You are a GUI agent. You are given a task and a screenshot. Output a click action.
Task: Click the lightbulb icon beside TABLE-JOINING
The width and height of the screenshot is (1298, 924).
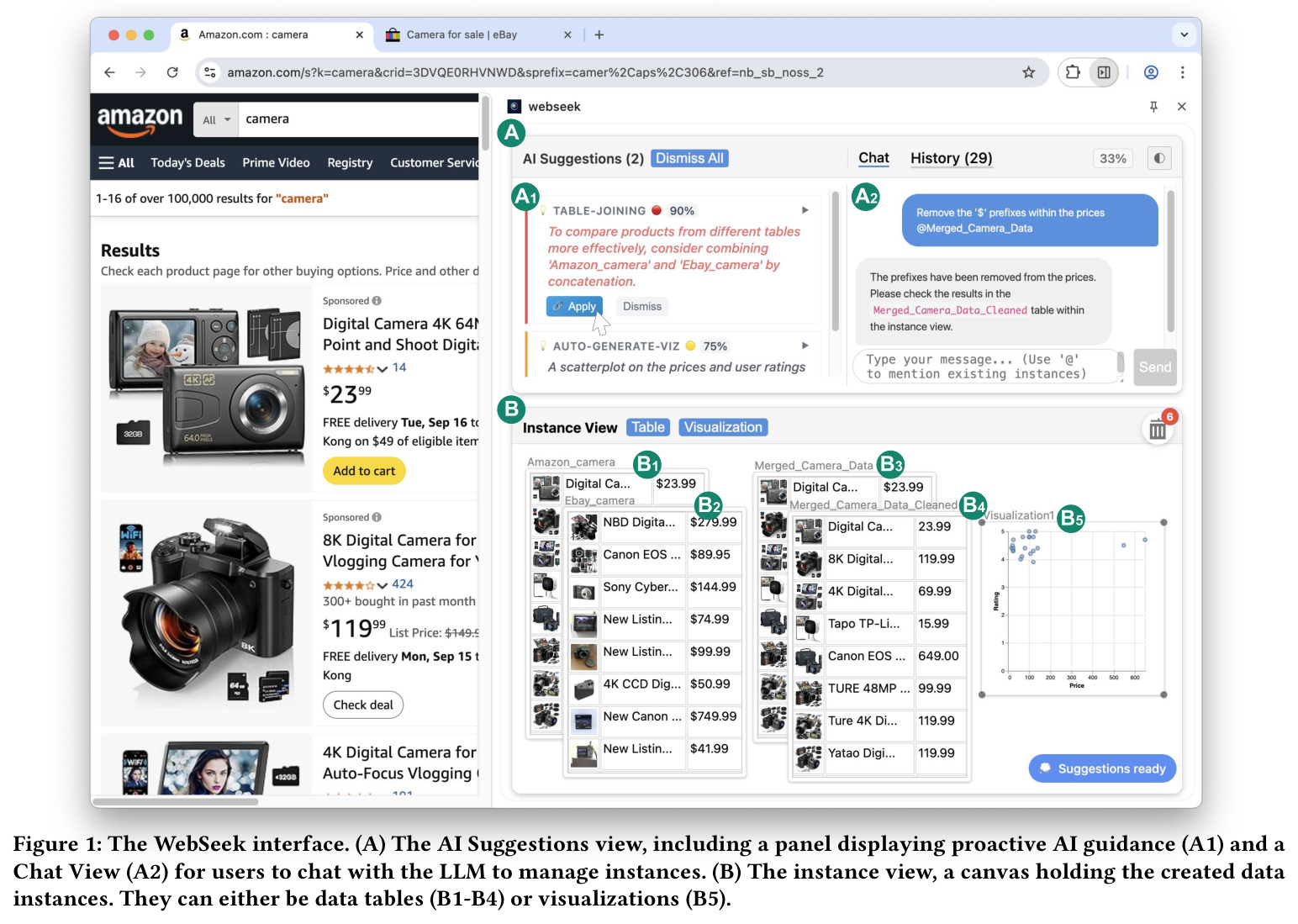coord(543,210)
